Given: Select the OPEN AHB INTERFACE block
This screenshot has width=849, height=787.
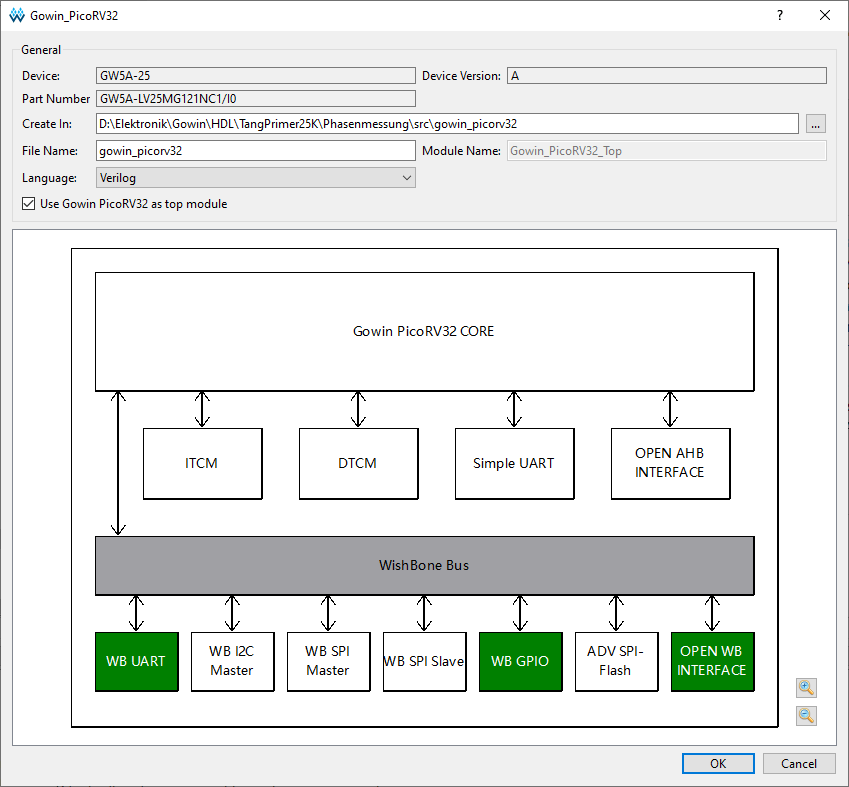Looking at the screenshot, I should click(670, 464).
